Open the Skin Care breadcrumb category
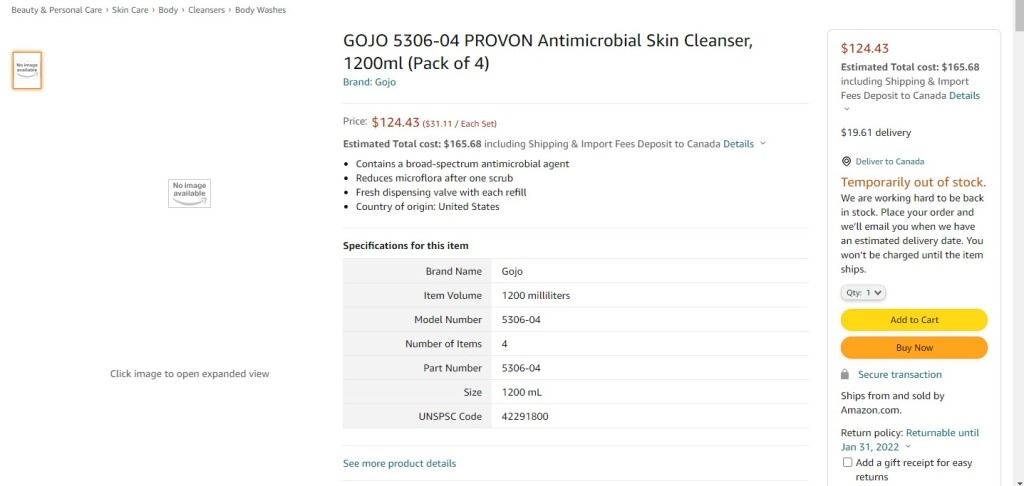The width and height of the screenshot is (1024, 486). tap(132, 10)
